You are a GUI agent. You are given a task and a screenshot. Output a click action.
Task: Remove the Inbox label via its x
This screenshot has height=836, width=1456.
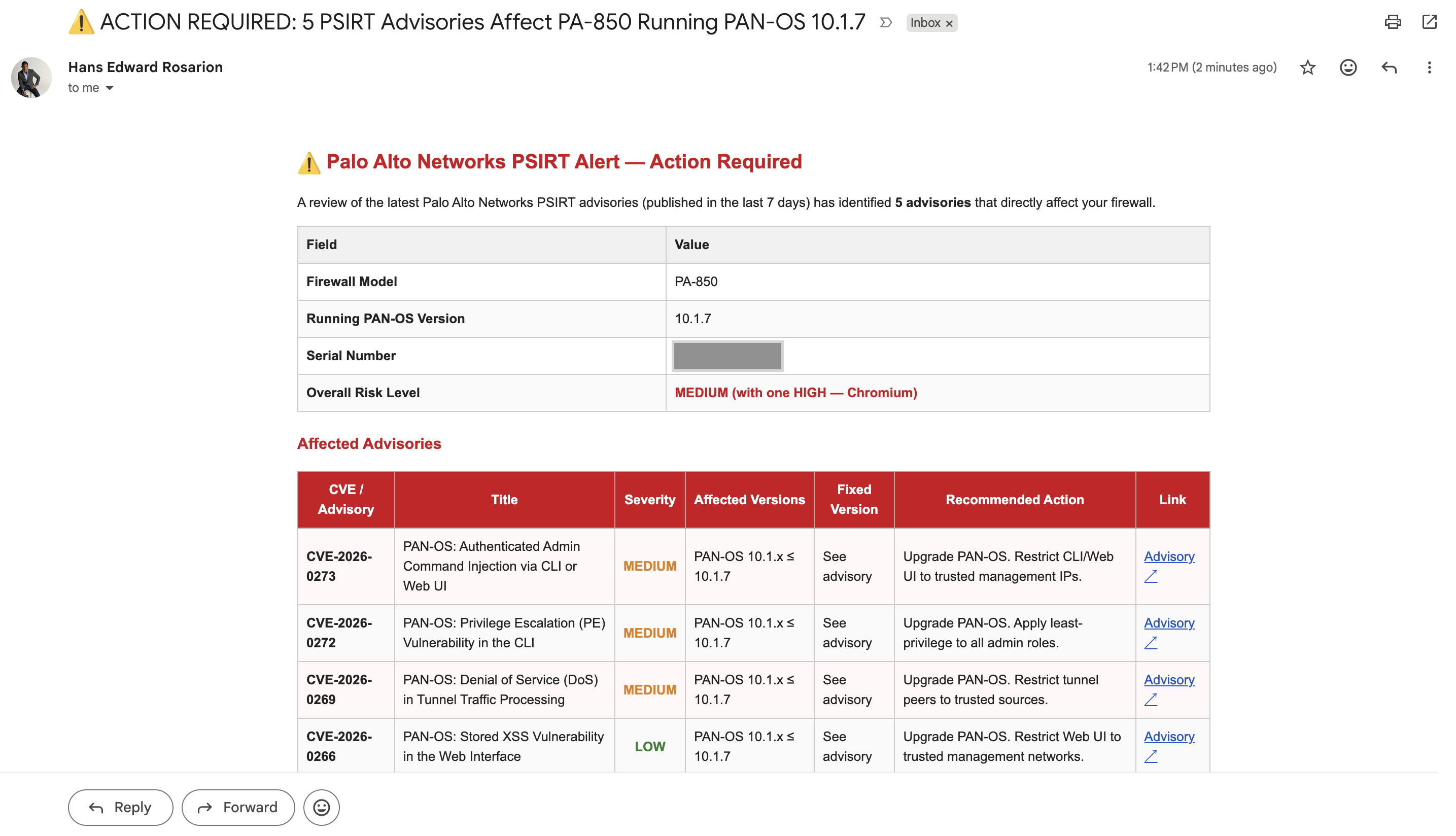pos(949,23)
